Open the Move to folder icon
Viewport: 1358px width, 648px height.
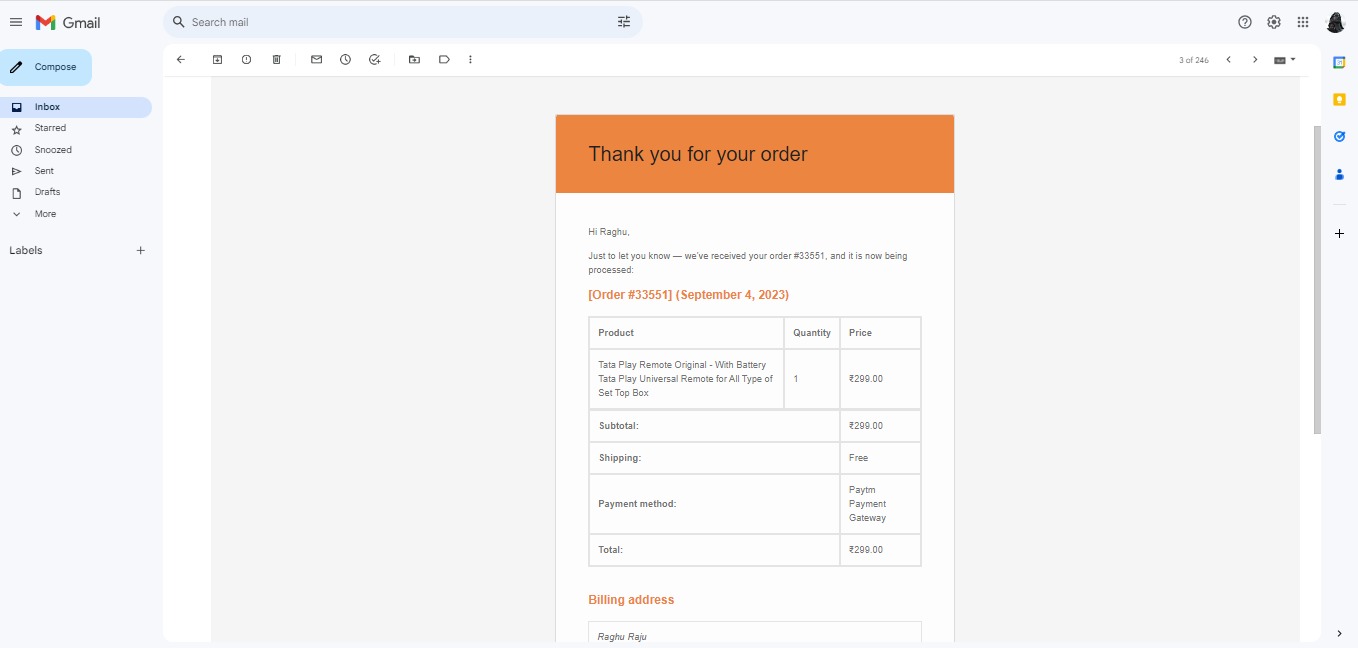[x=414, y=60]
